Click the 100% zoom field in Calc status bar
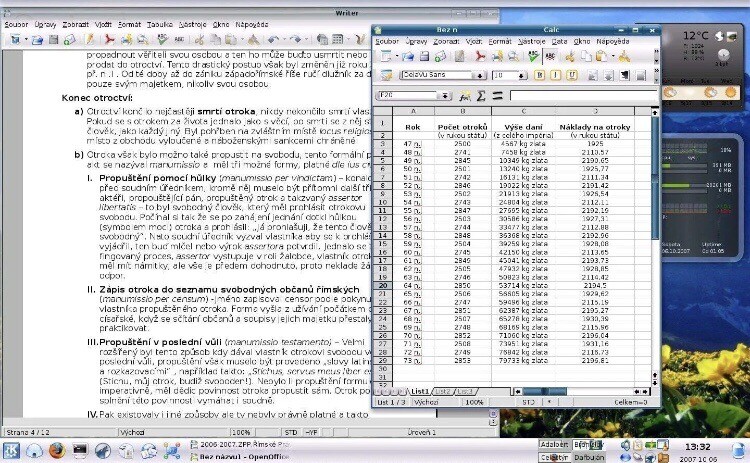Screen dimensions: 750x463 (474, 402)
